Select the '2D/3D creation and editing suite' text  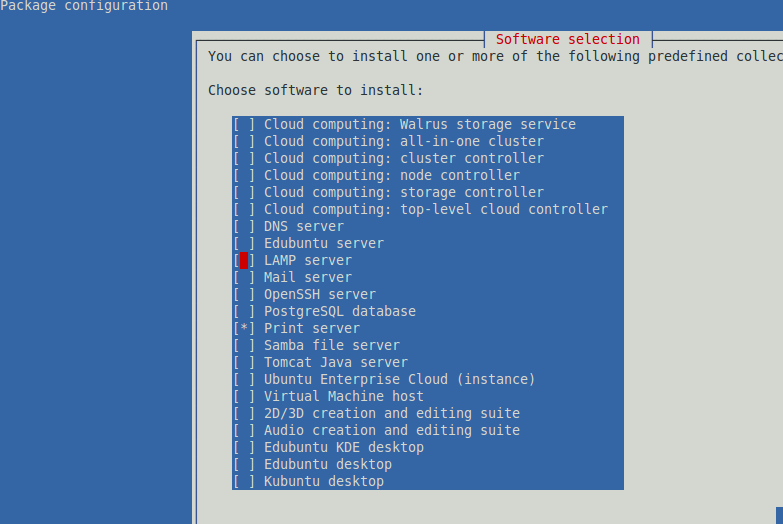point(392,414)
